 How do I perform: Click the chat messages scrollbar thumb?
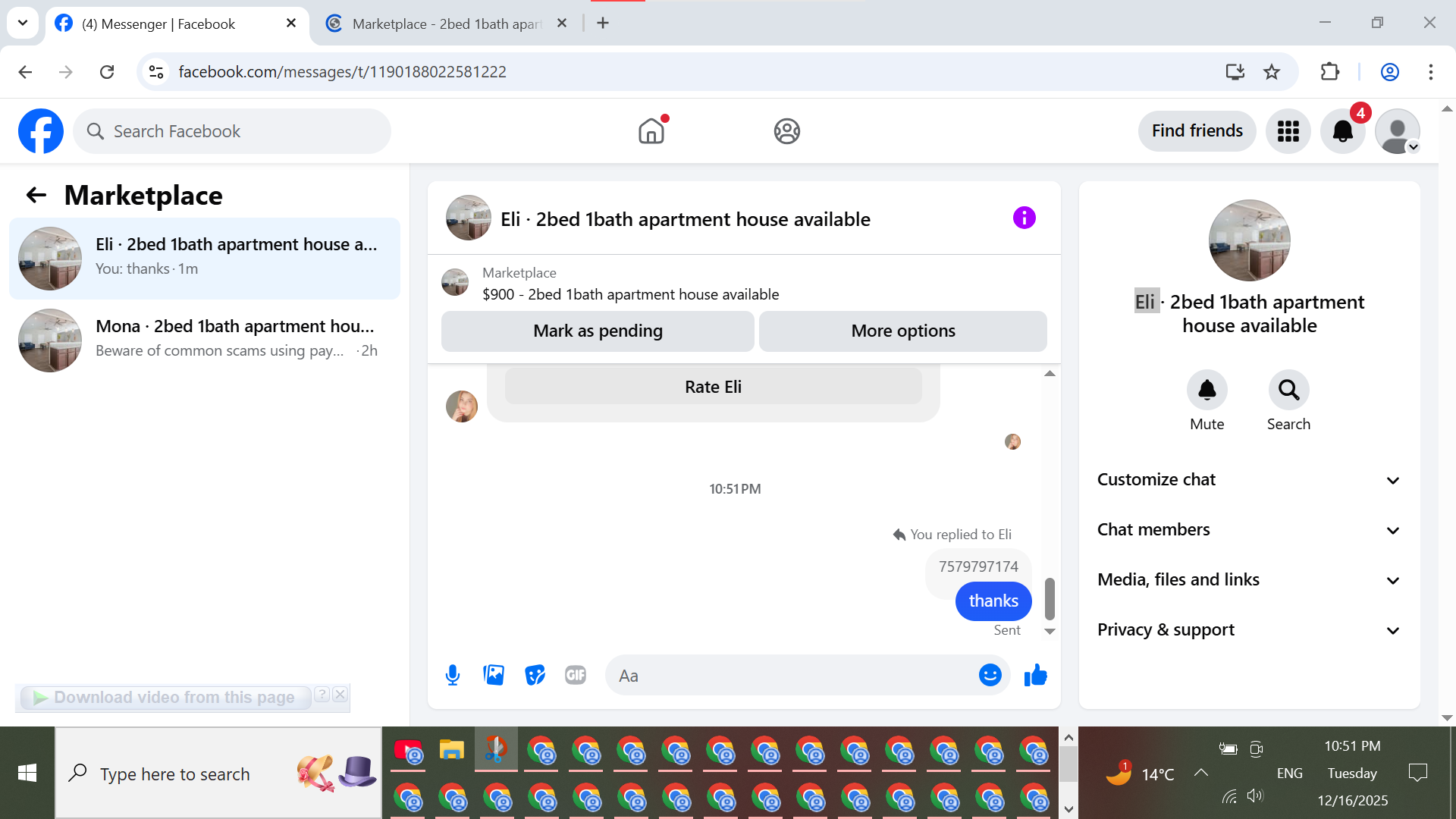coord(1050,599)
